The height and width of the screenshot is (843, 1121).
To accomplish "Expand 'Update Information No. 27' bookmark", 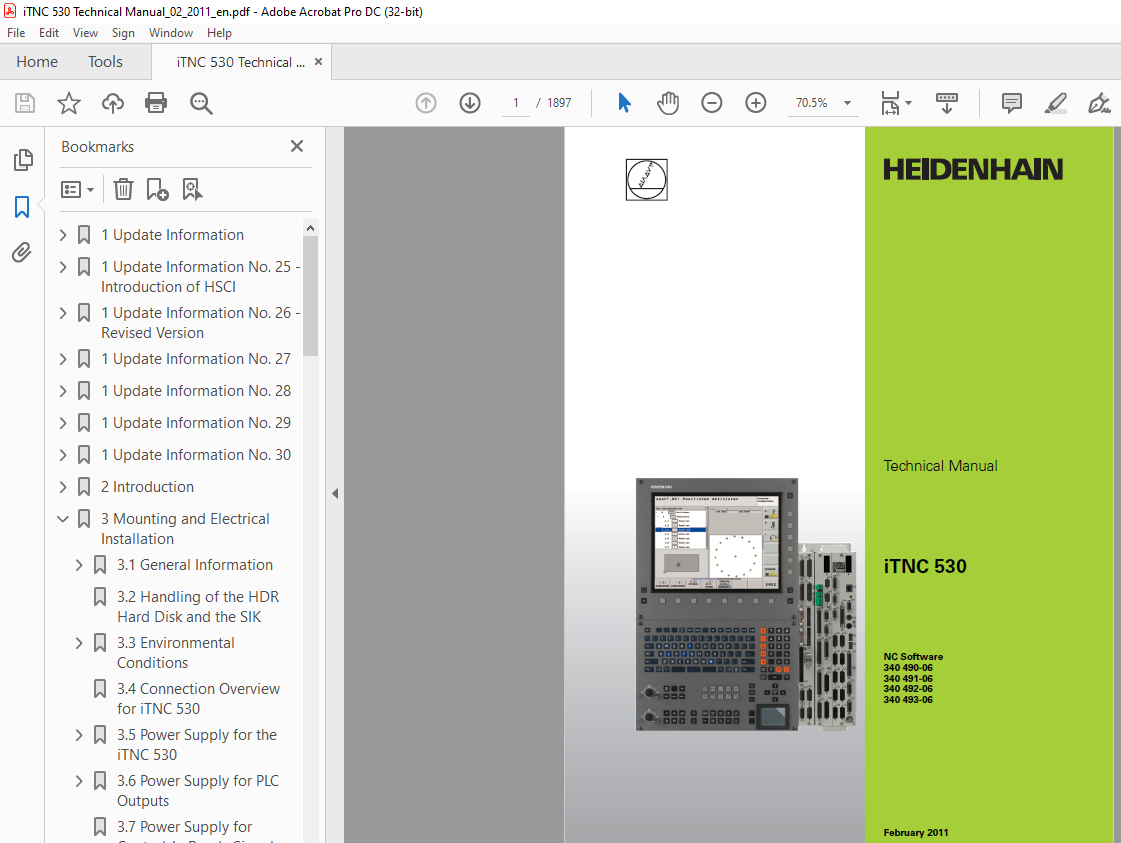I will click(63, 359).
